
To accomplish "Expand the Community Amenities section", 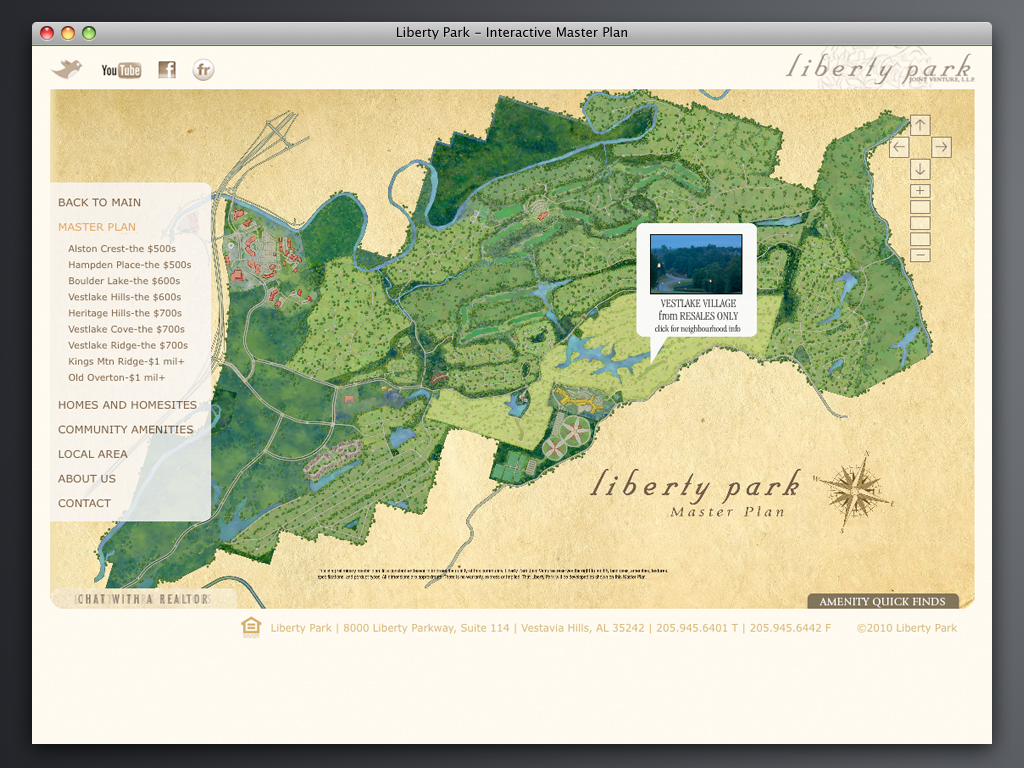I will (x=125, y=430).
